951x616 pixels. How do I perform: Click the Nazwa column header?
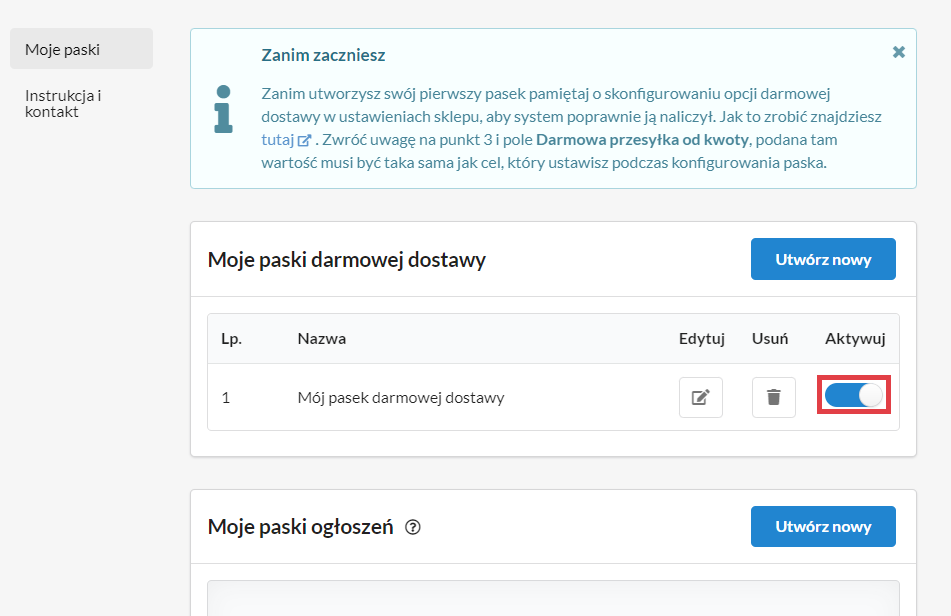click(321, 338)
